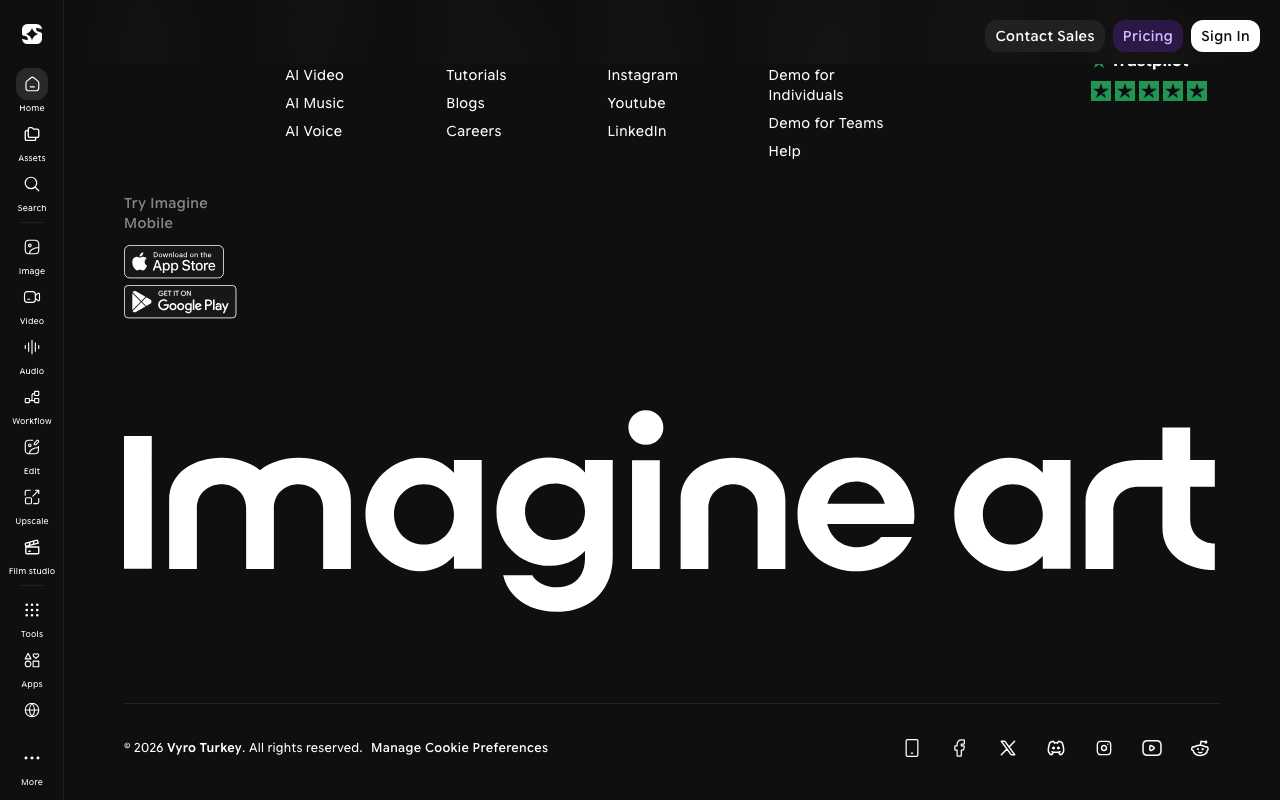Open Demo for Teams link
The height and width of the screenshot is (800, 1280).
coord(826,123)
